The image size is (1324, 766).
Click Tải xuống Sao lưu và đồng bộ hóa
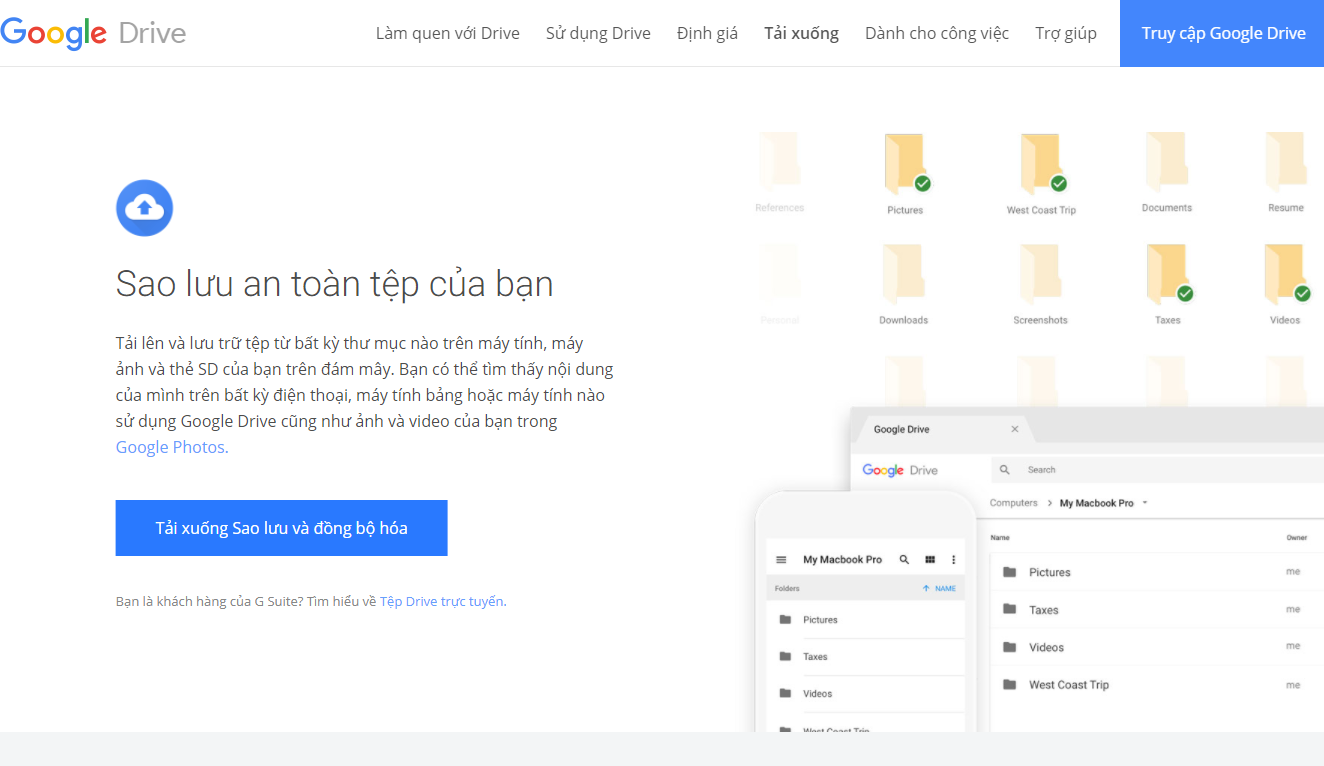(x=281, y=528)
